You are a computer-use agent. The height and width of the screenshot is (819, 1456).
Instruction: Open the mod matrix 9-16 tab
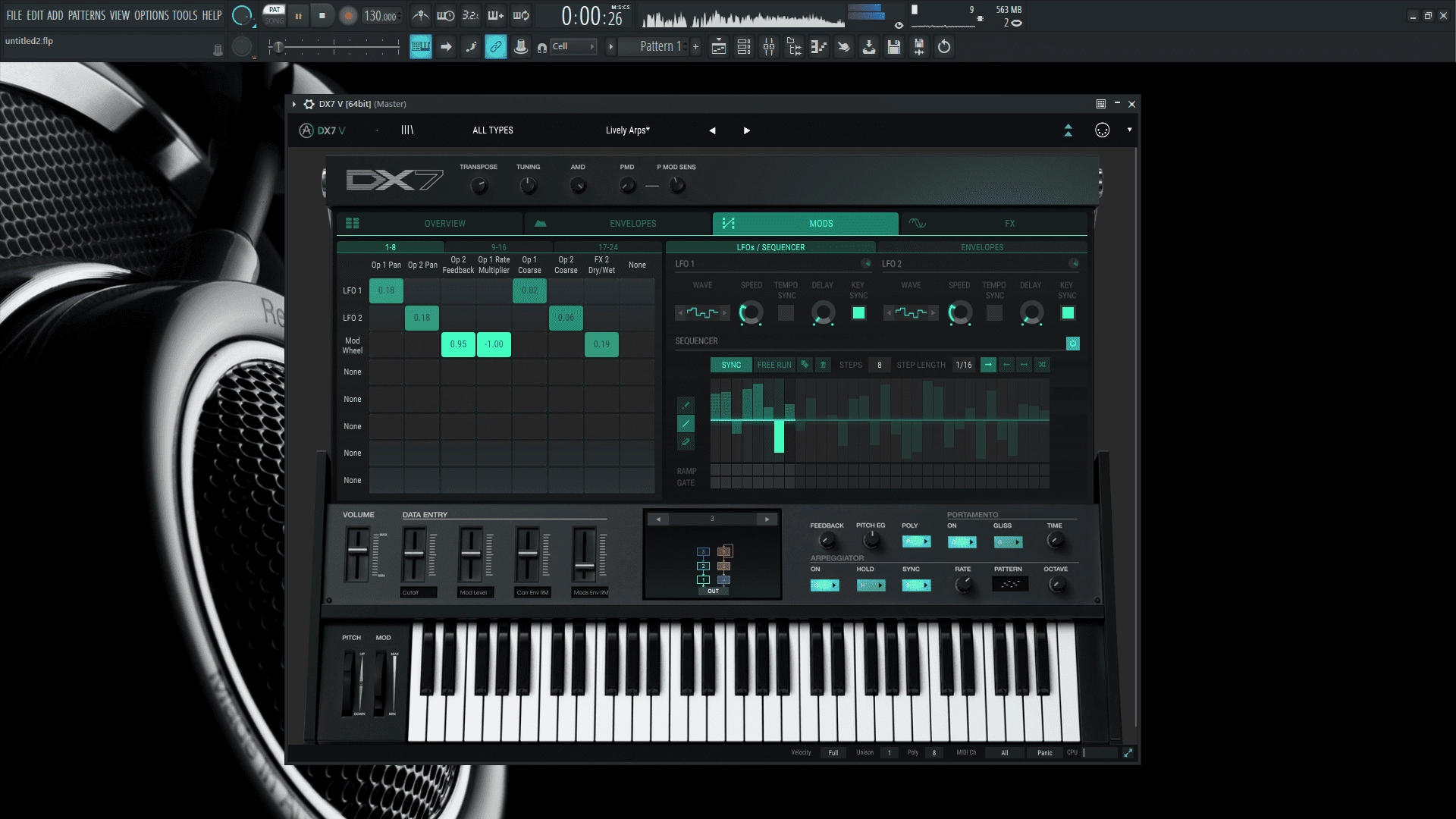click(x=499, y=247)
